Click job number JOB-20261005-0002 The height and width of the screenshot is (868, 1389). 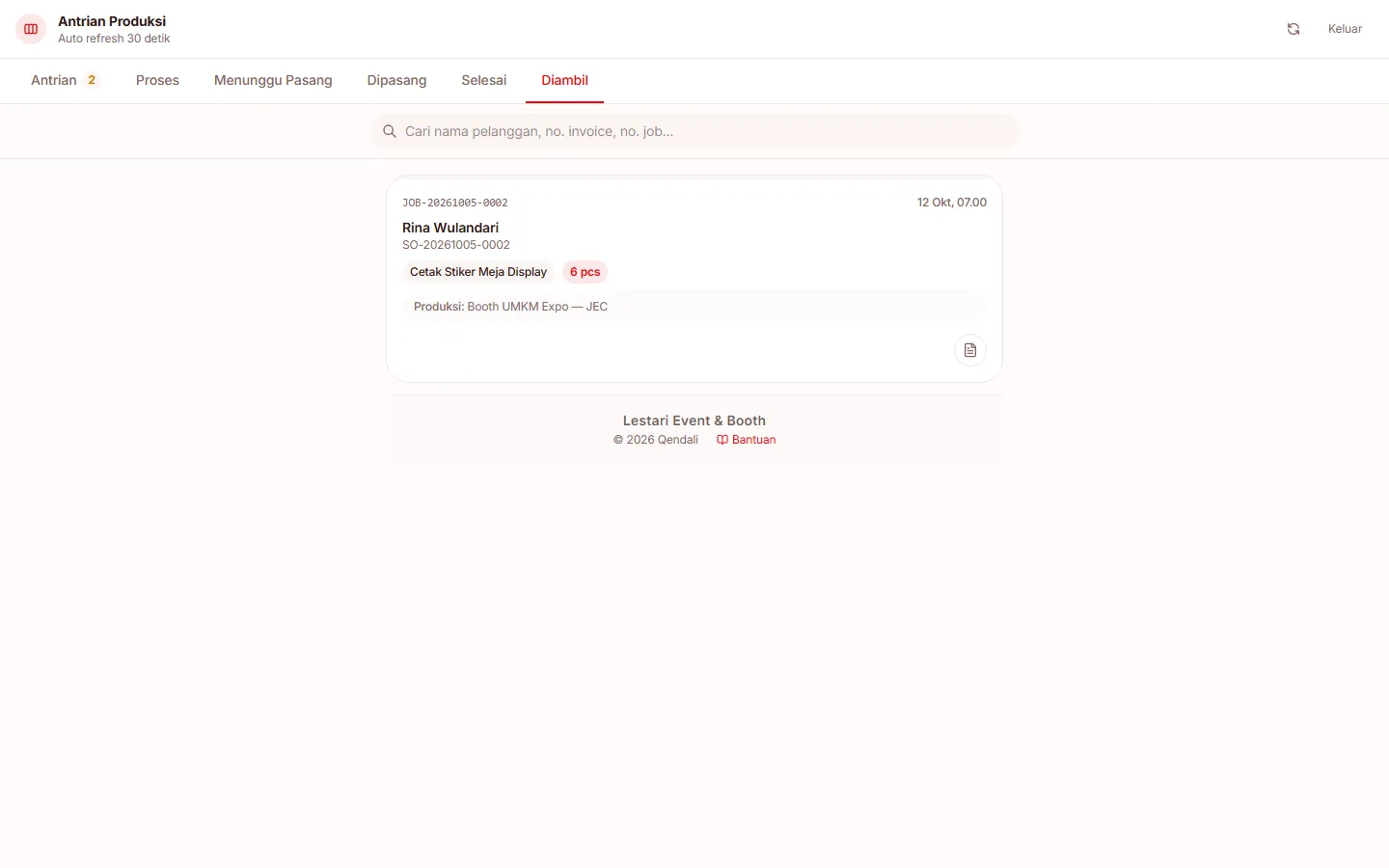[x=455, y=203]
